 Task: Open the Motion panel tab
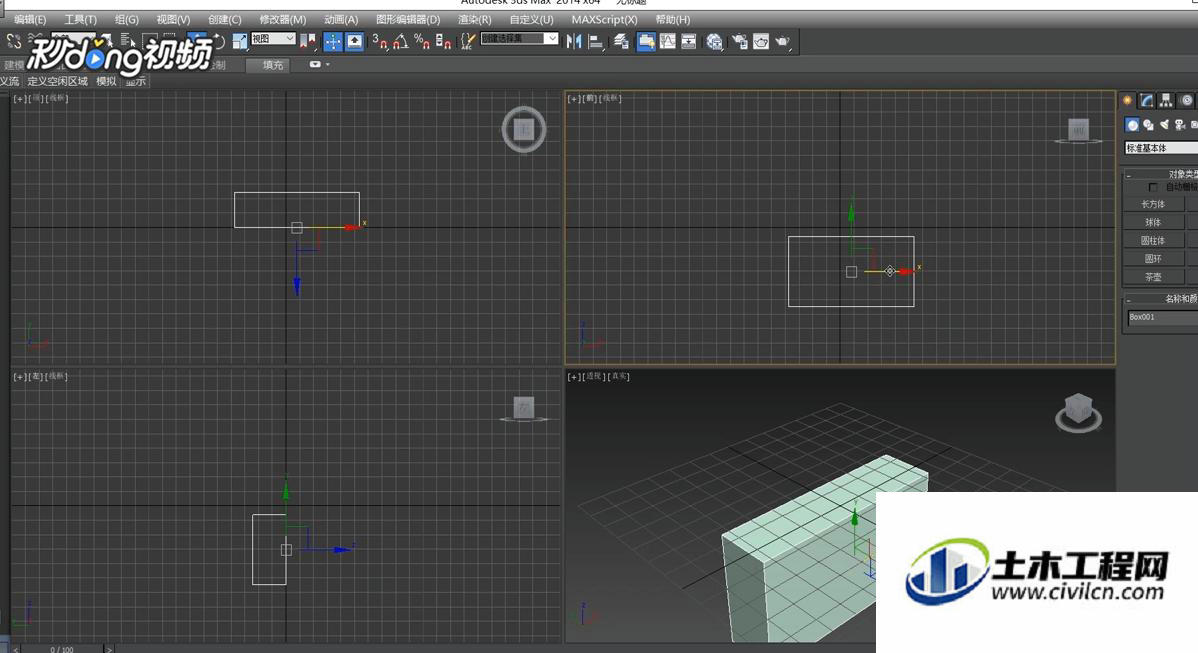tap(1186, 100)
